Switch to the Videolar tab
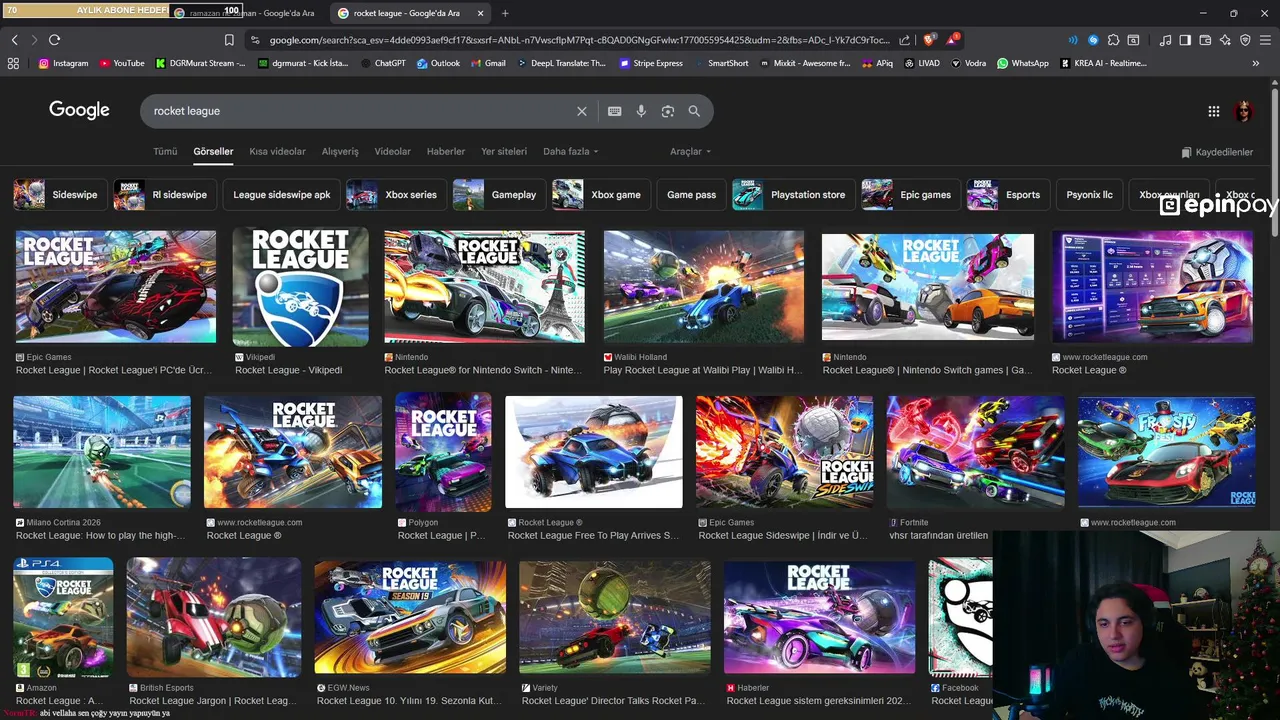The image size is (1280, 720). (x=392, y=151)
